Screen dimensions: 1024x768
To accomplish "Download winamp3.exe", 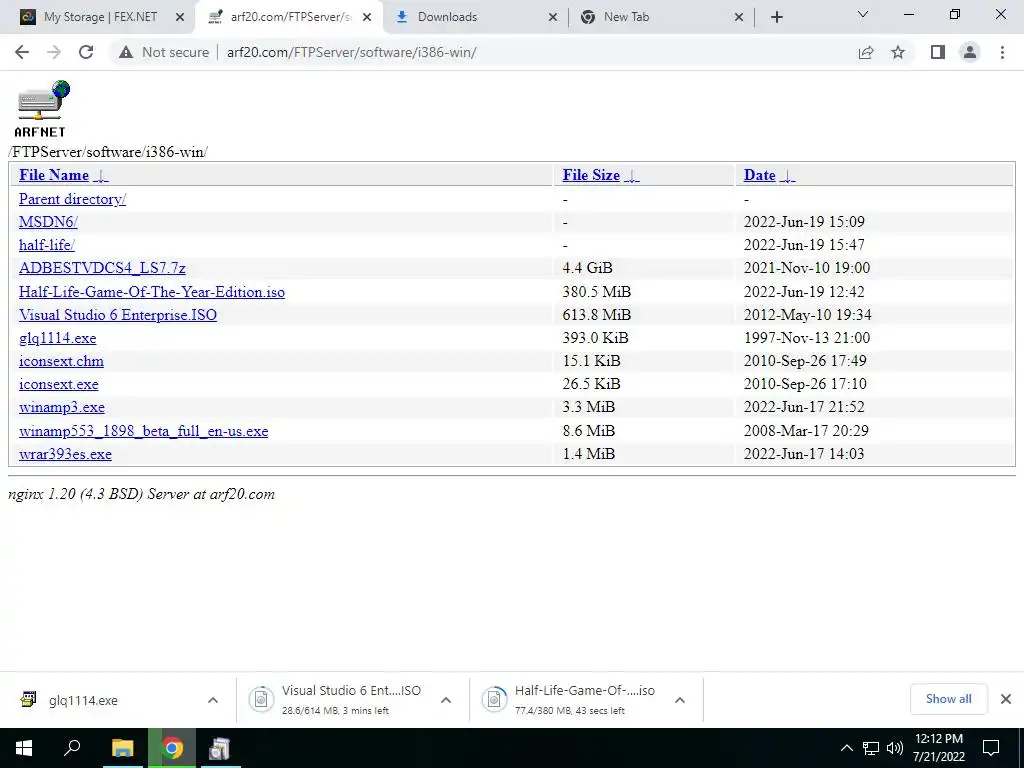I will [x=62, y=408].
